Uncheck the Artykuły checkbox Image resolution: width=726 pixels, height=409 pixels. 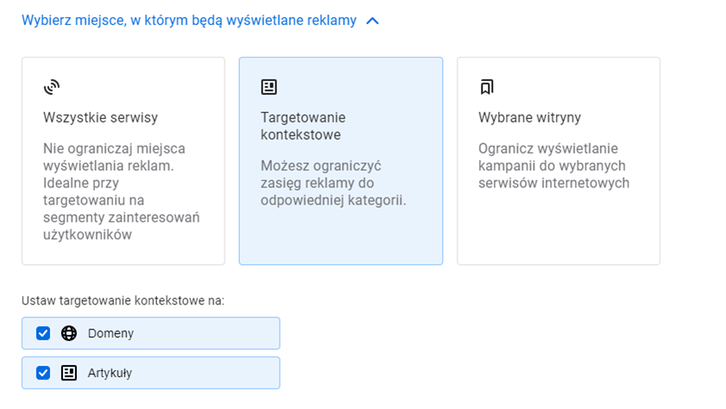[x=43, y=373]
